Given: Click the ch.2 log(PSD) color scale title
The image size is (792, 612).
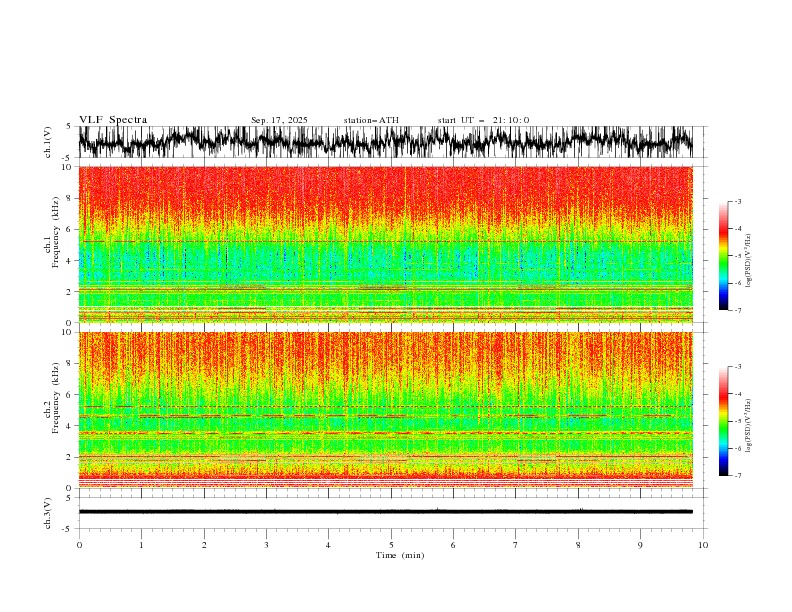Looking at the screenshot, I should pyautogui.click(x=749, y=426).
